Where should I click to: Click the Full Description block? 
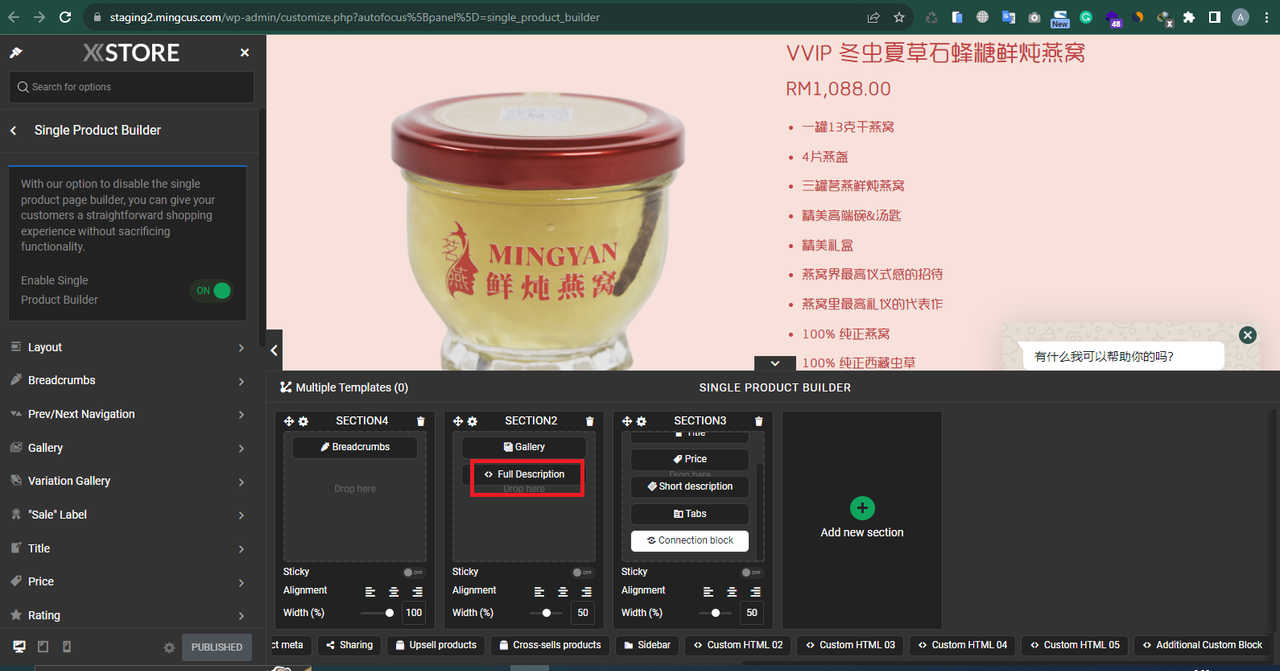tap(524, 474)
